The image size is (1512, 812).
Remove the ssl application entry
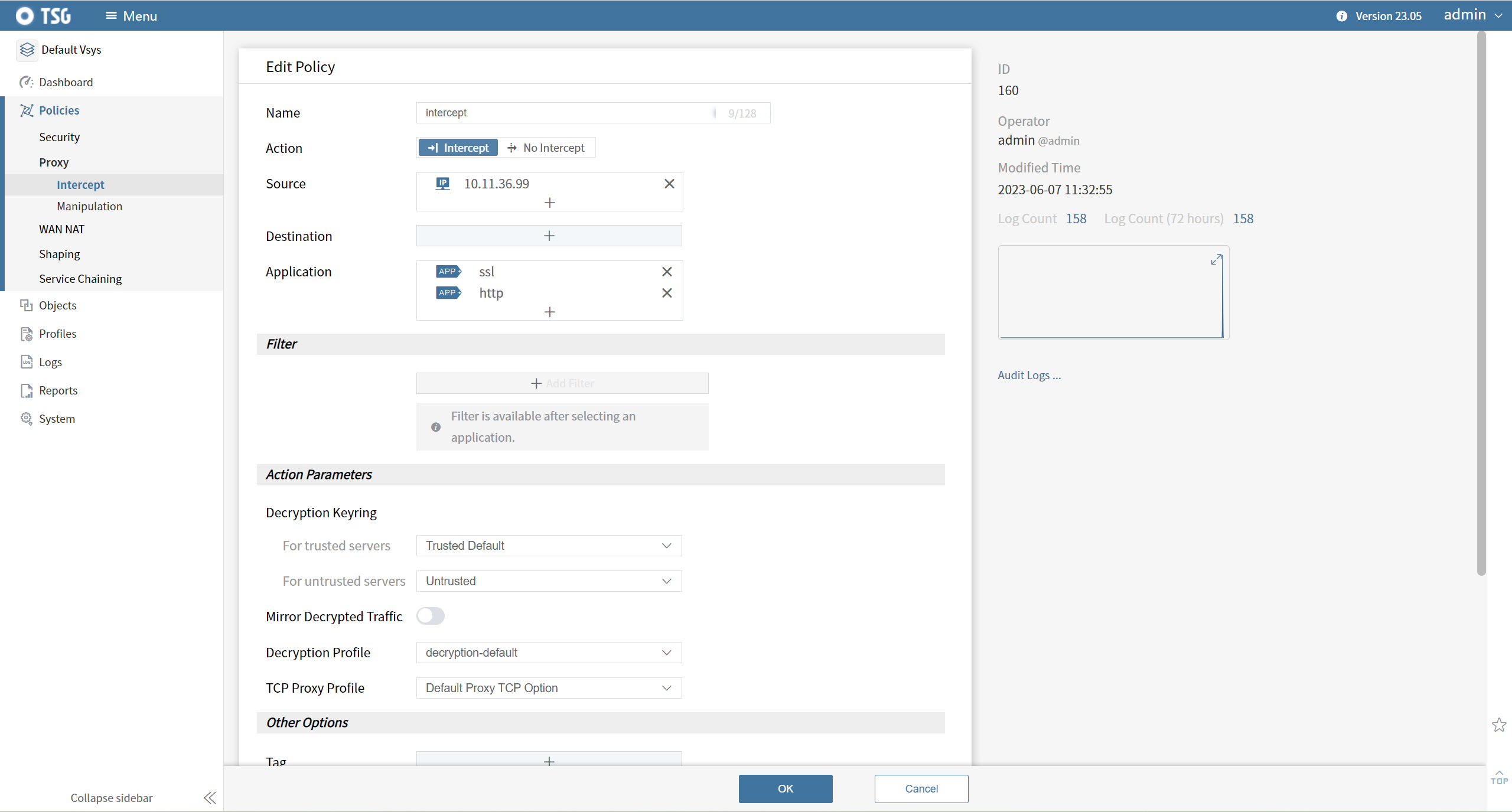(x=667, y=272)
